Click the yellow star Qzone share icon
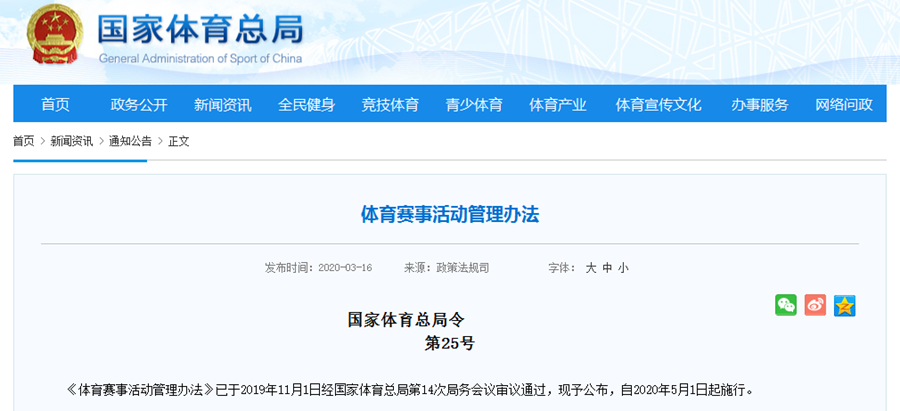 (x=844, y=305)
